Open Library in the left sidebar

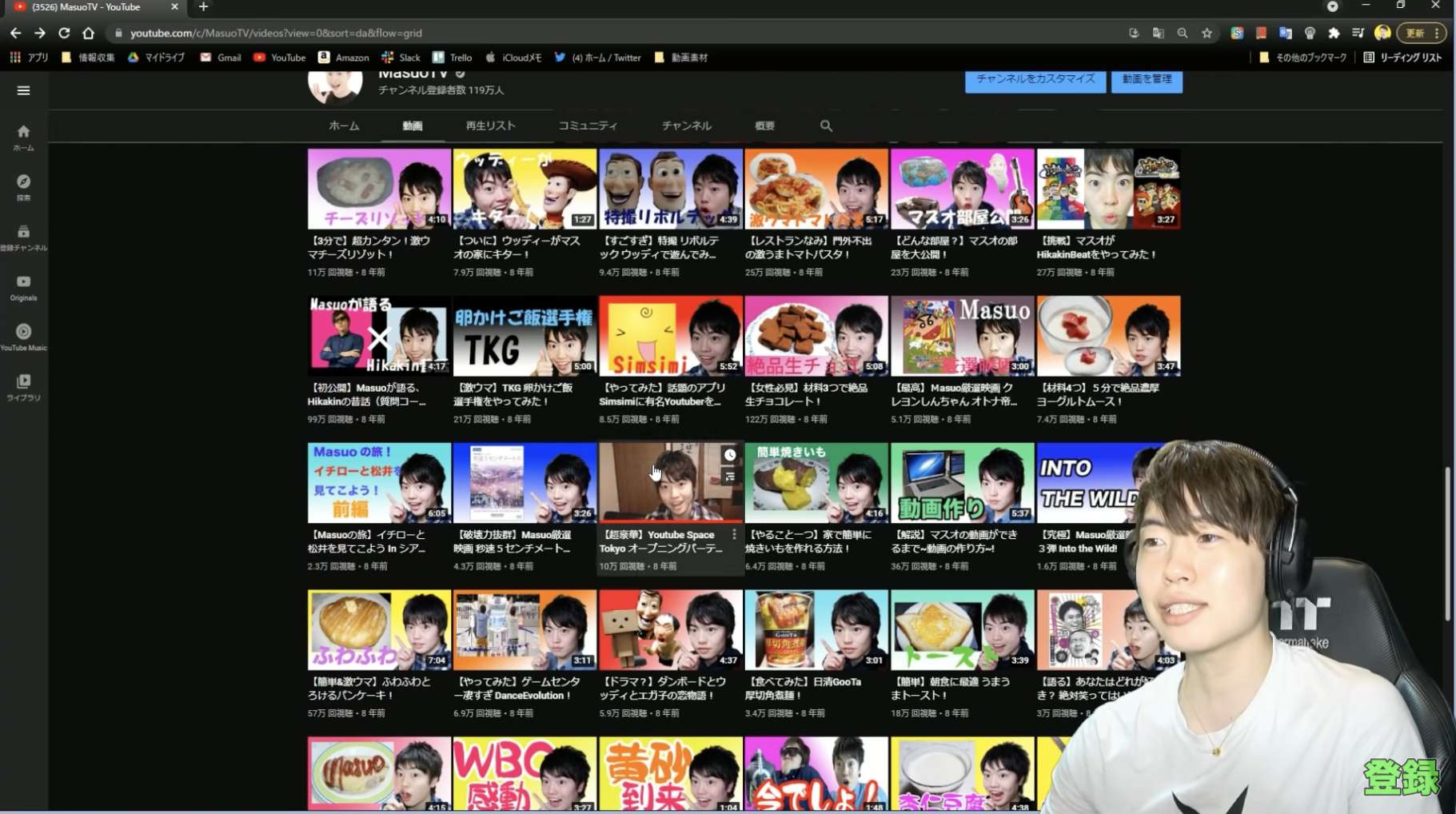23,387
